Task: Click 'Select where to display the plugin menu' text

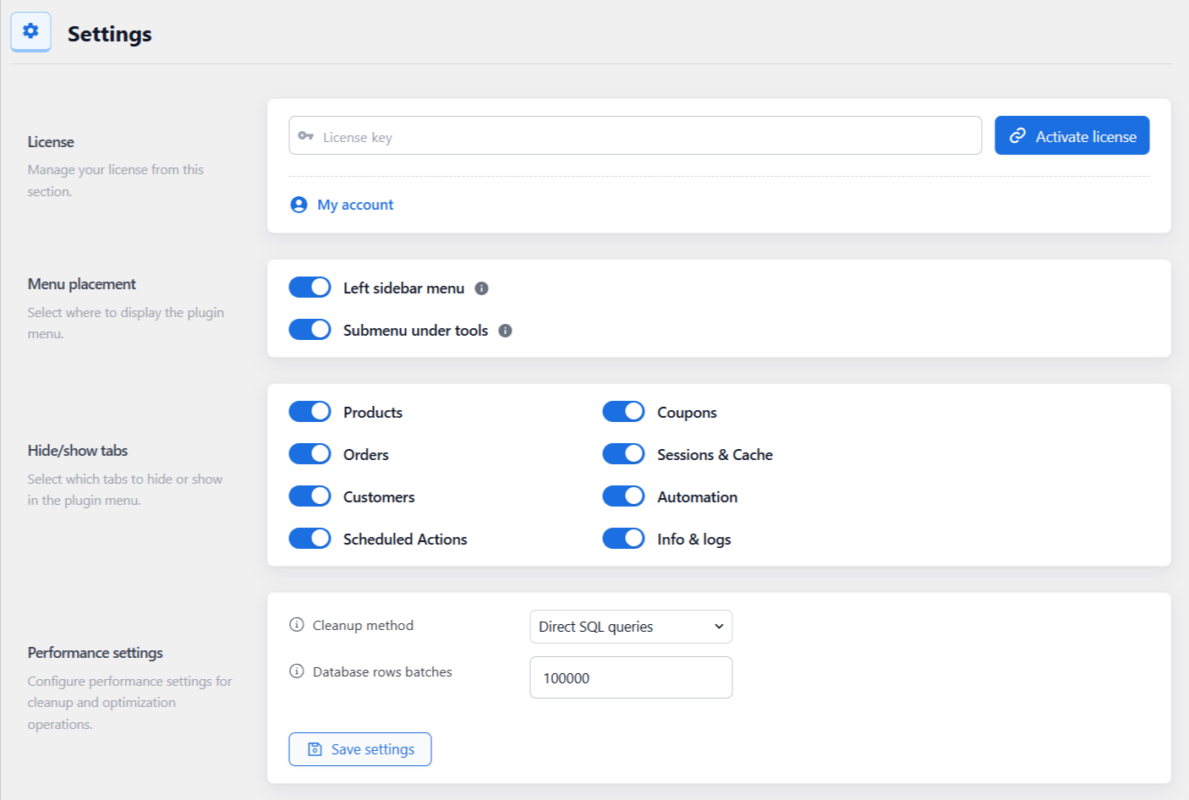Action: click(126, 323)
